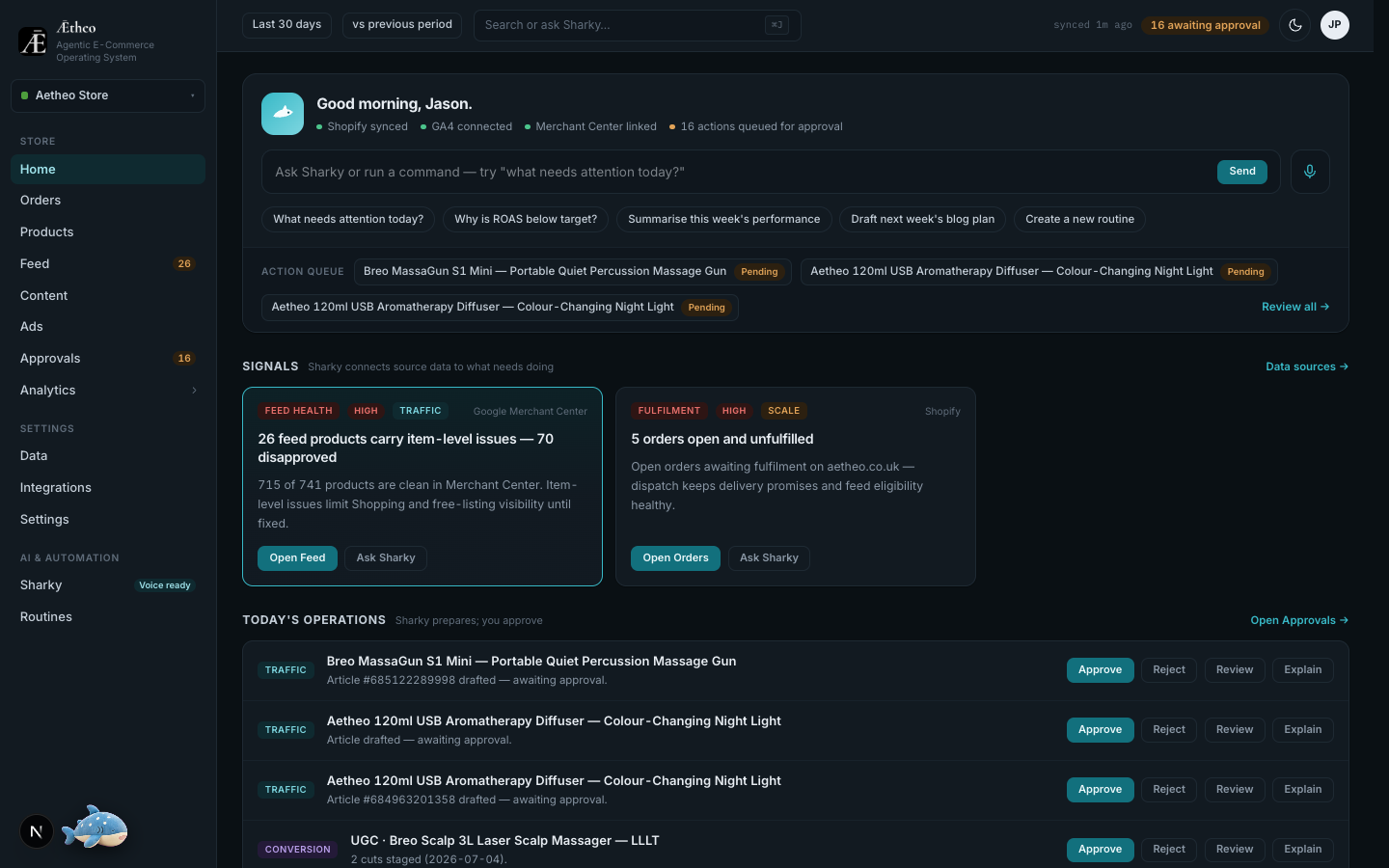1389x868 pixels.
Task: Open Approvals in the sidebar
Action: pyautogui.click(x=108, y=359)
